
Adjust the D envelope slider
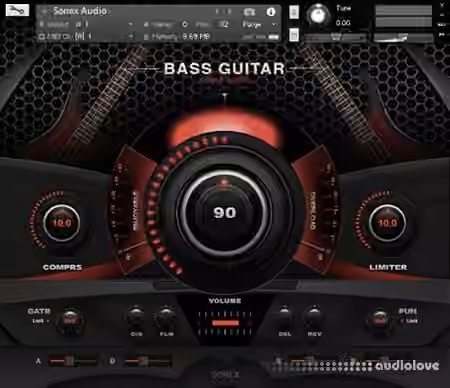point(148,361)
